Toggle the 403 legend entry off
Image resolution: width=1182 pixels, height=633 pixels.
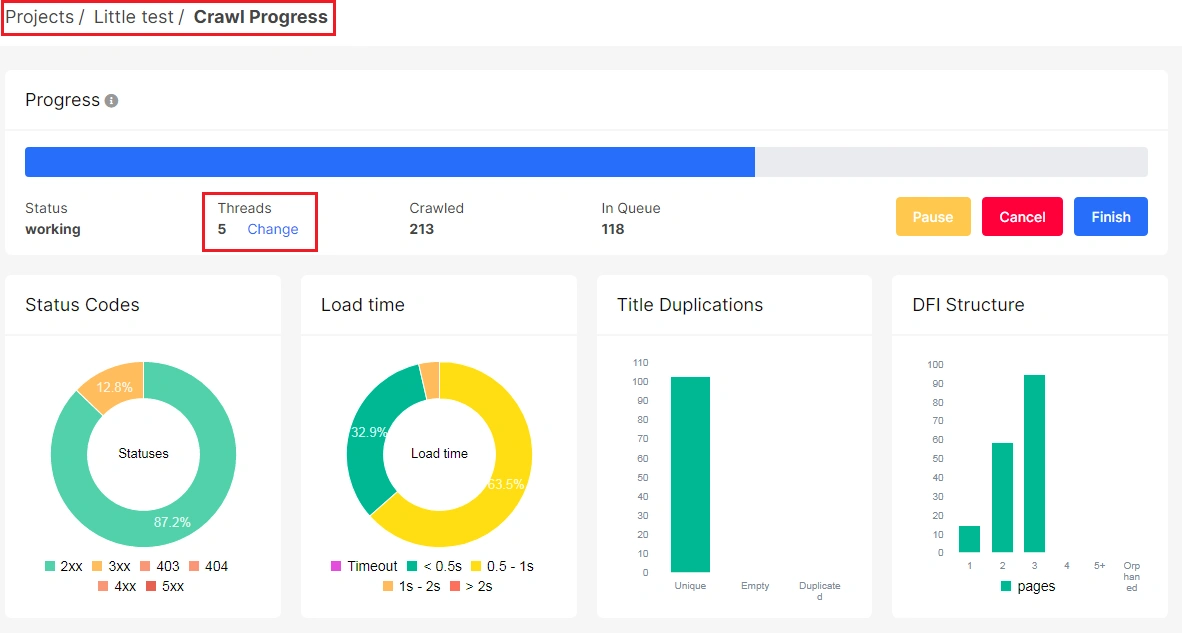point(145,566)
